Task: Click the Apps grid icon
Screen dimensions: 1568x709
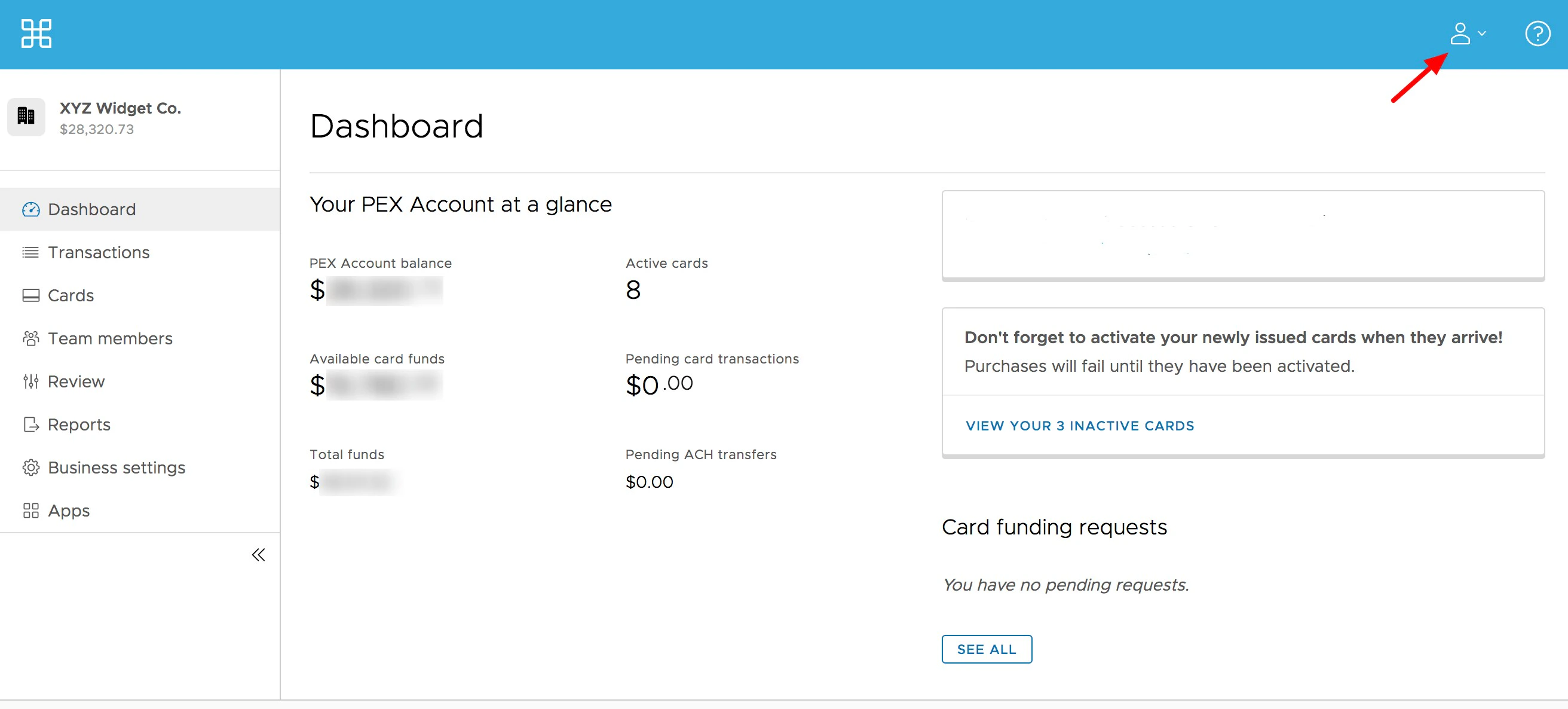Action: [x=30, y=511]
